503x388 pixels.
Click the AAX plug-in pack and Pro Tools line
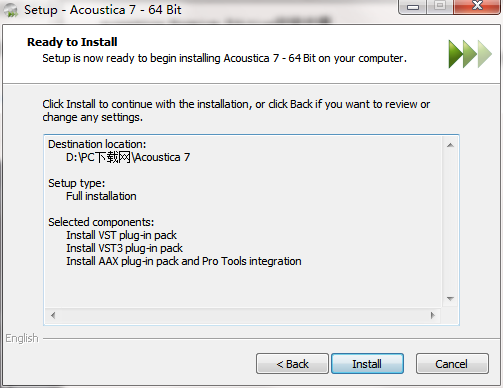click(x=184, y=261)
